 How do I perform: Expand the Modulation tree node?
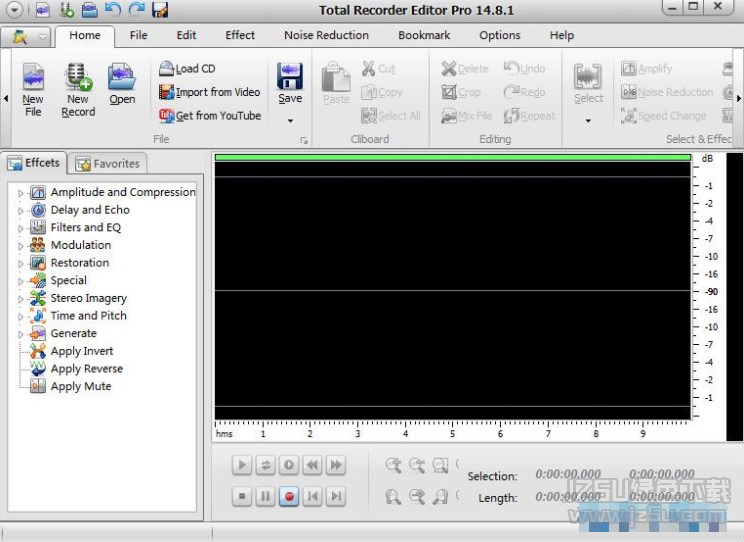pos(20,246)
